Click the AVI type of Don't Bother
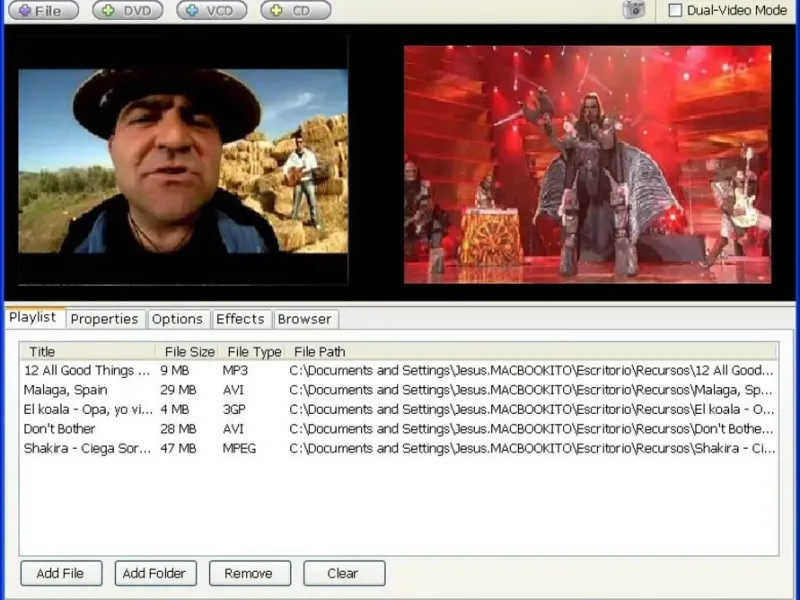This screenshot has height=600, width=800. pyautogui.click(x=233, y=429)
